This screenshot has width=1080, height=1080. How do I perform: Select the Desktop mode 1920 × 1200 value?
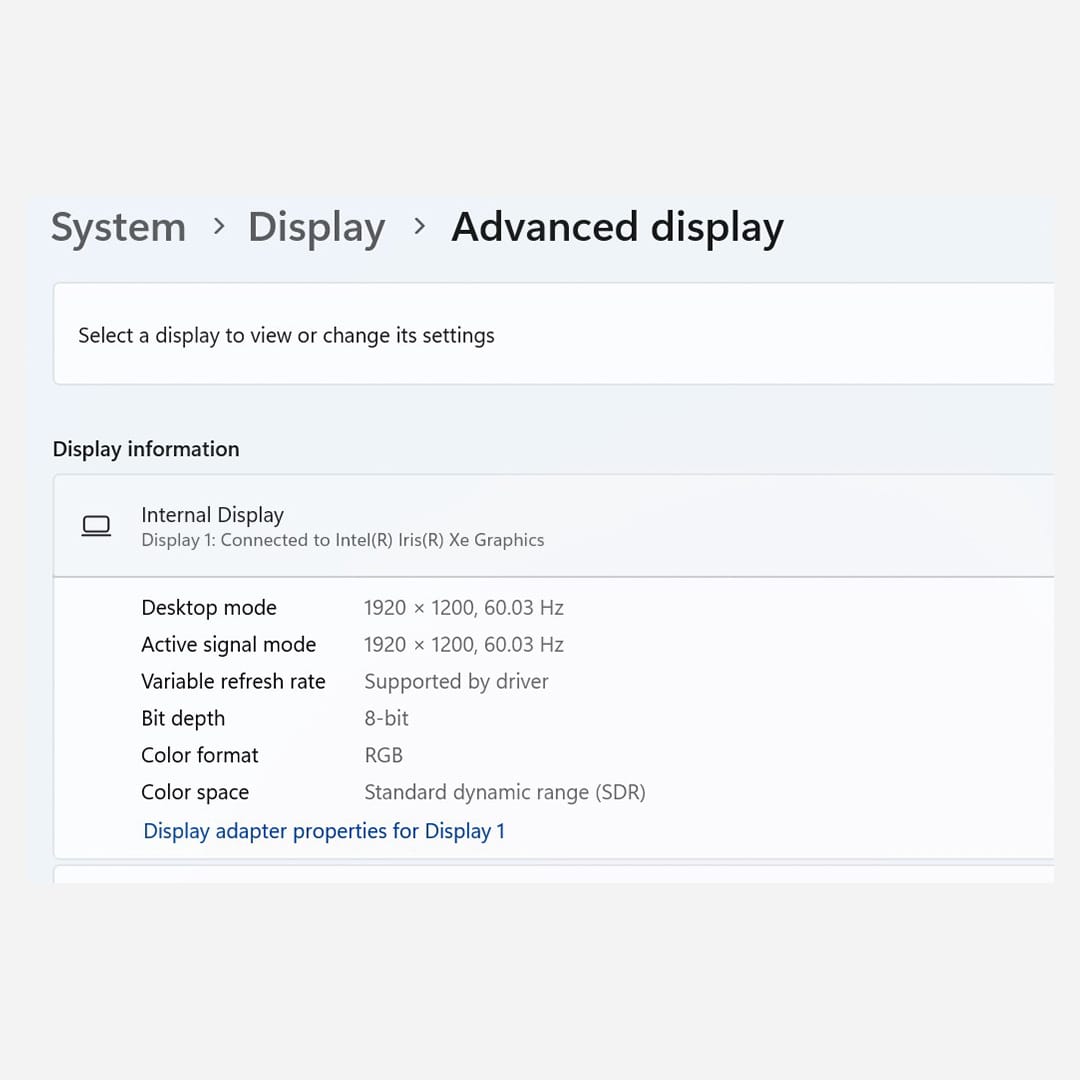coord(463,608)
